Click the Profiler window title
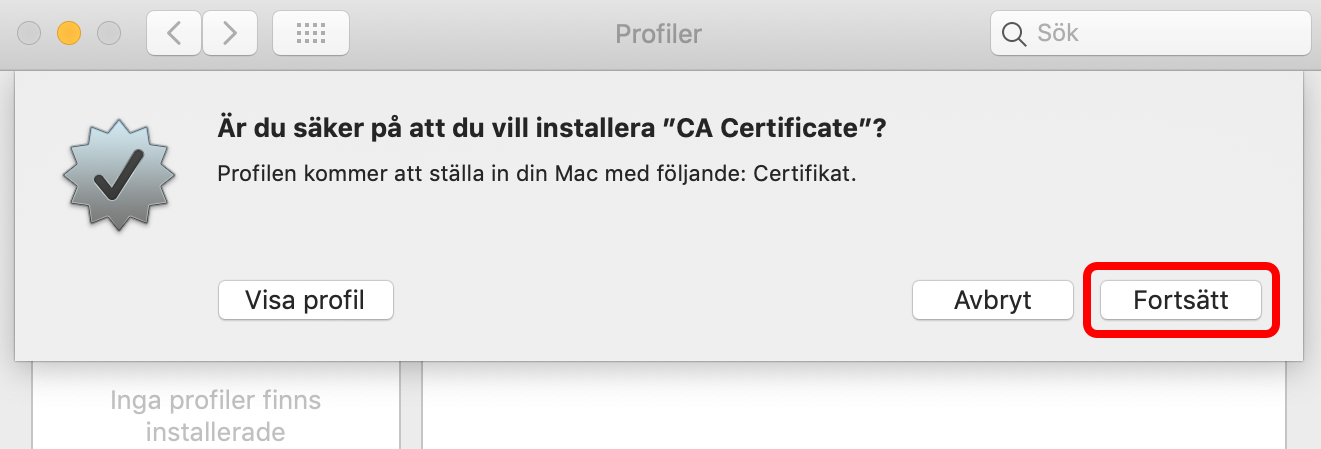Image resolution: width=1321 pixels, height=449 pixels. click(659, 34)
